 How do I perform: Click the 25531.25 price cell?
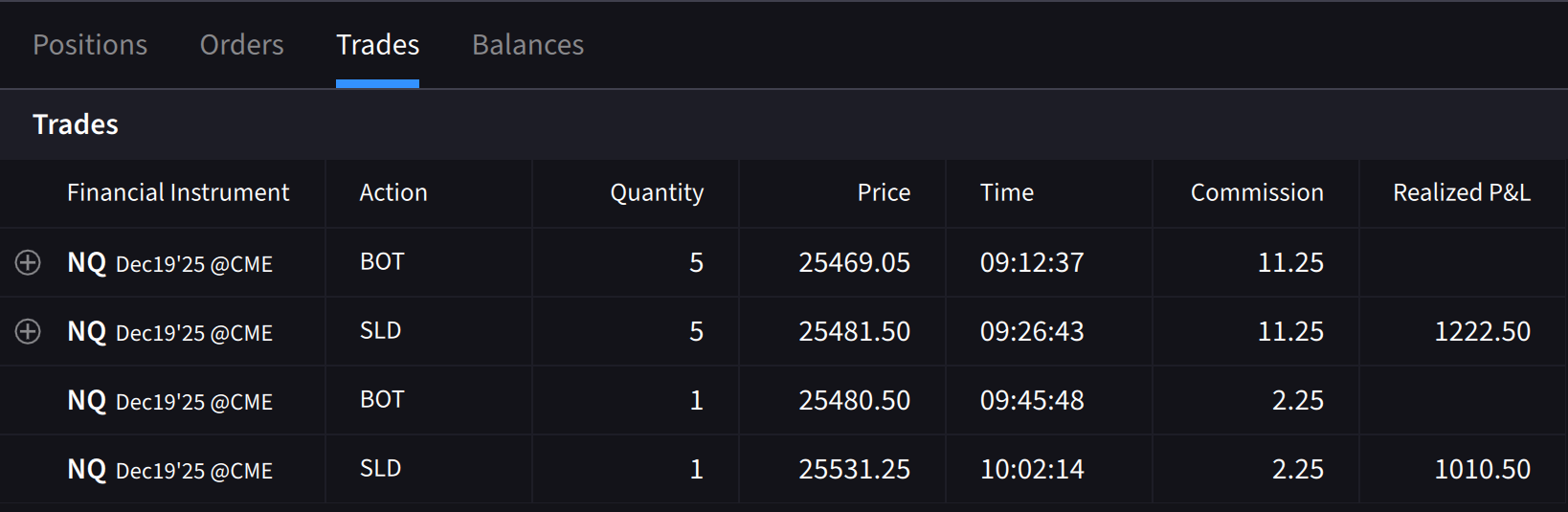(x=854, y=469)
